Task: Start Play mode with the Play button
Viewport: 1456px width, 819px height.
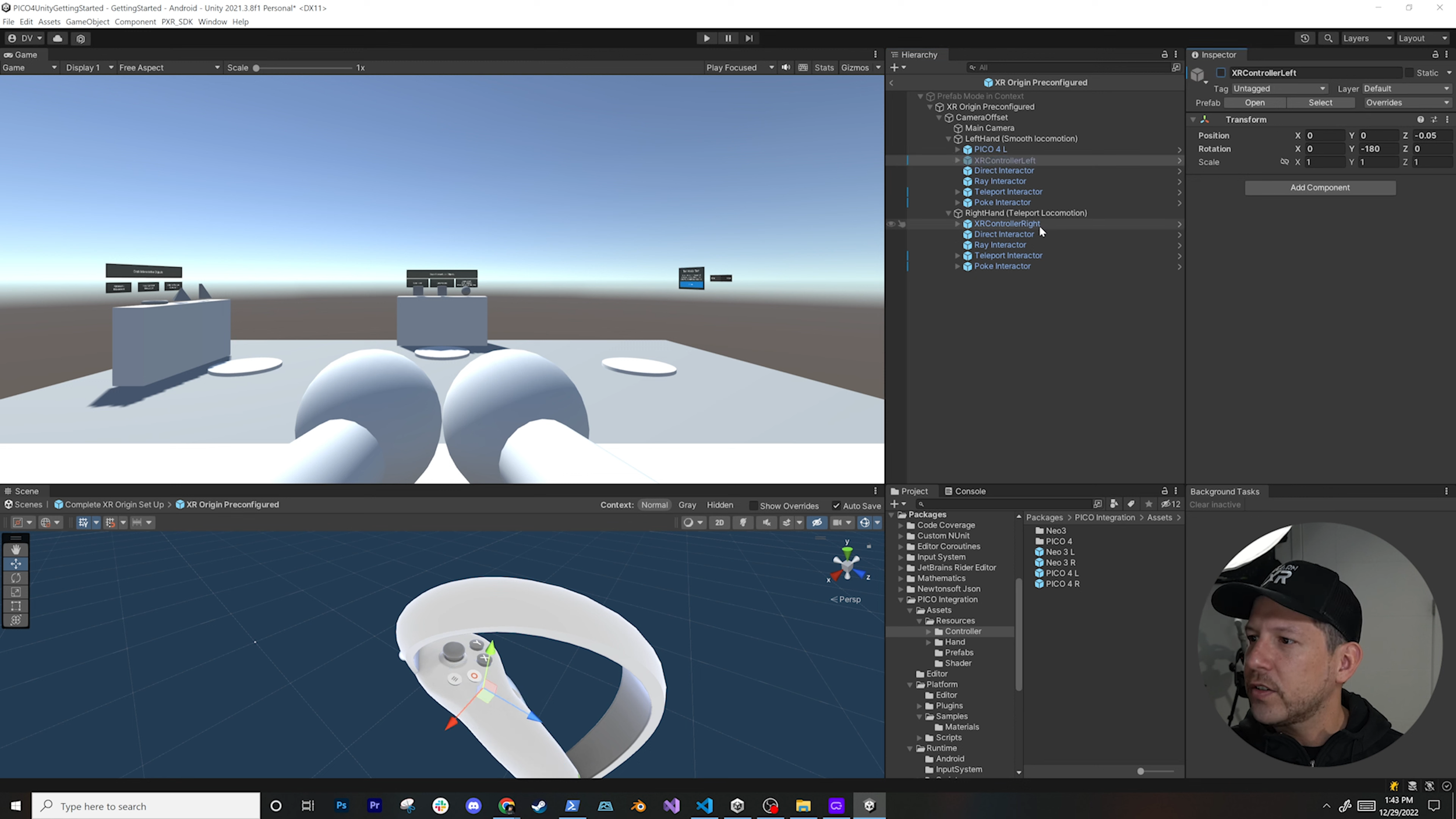Action: [x=706, y=38]
